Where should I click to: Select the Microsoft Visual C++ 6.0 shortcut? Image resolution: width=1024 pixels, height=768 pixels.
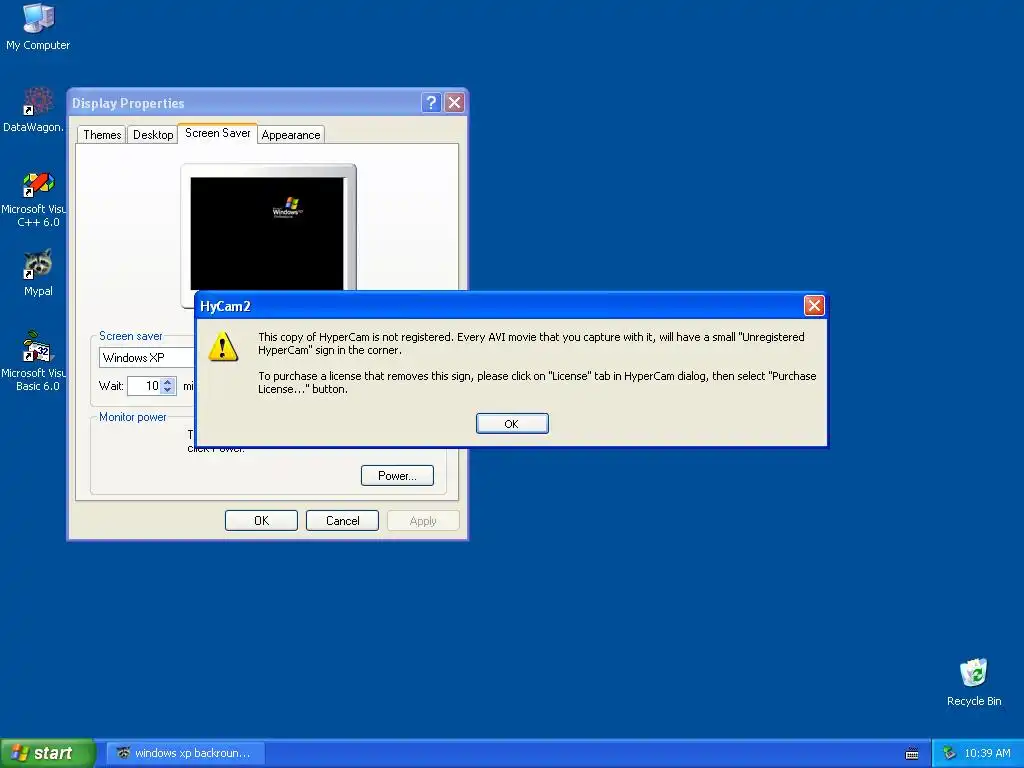point(34,199)
